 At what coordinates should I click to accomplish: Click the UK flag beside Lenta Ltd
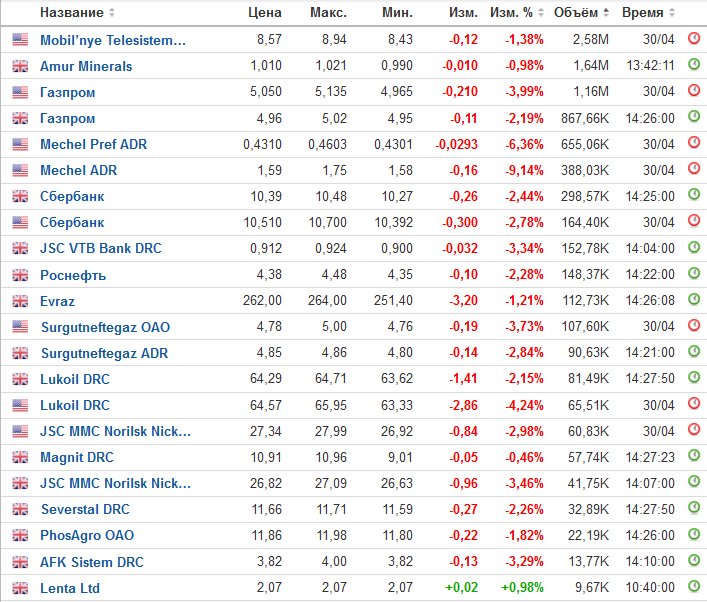[x=20, y=588]
